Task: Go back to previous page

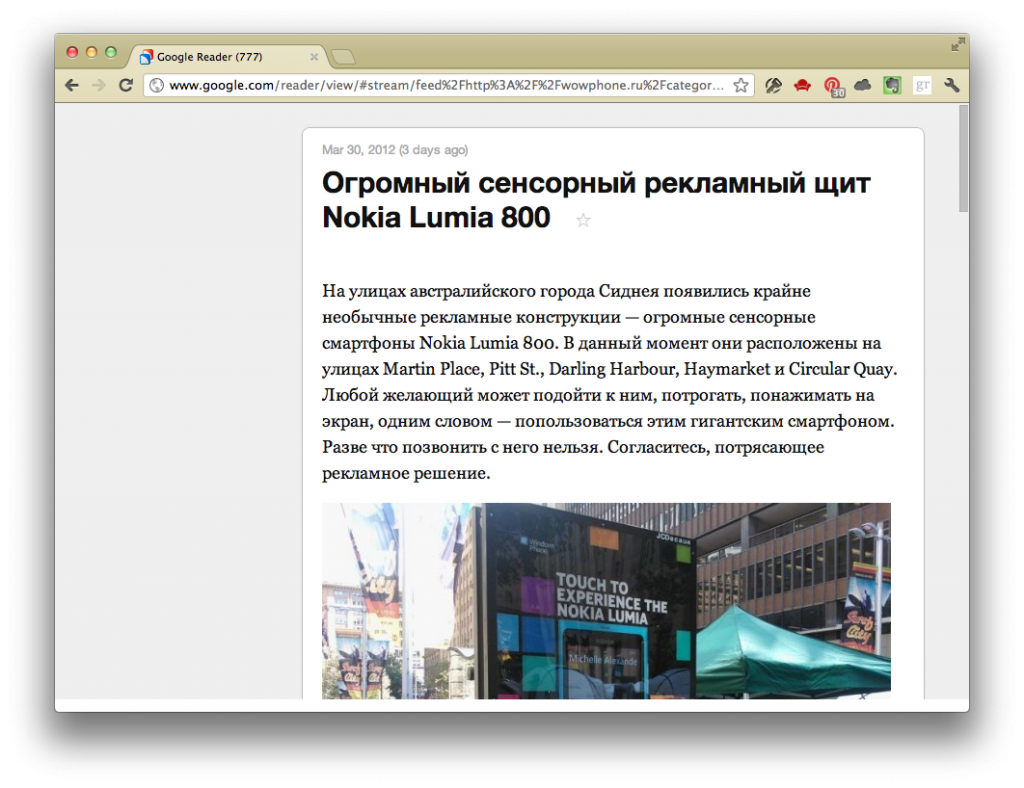Action: (x=72, y=86)
